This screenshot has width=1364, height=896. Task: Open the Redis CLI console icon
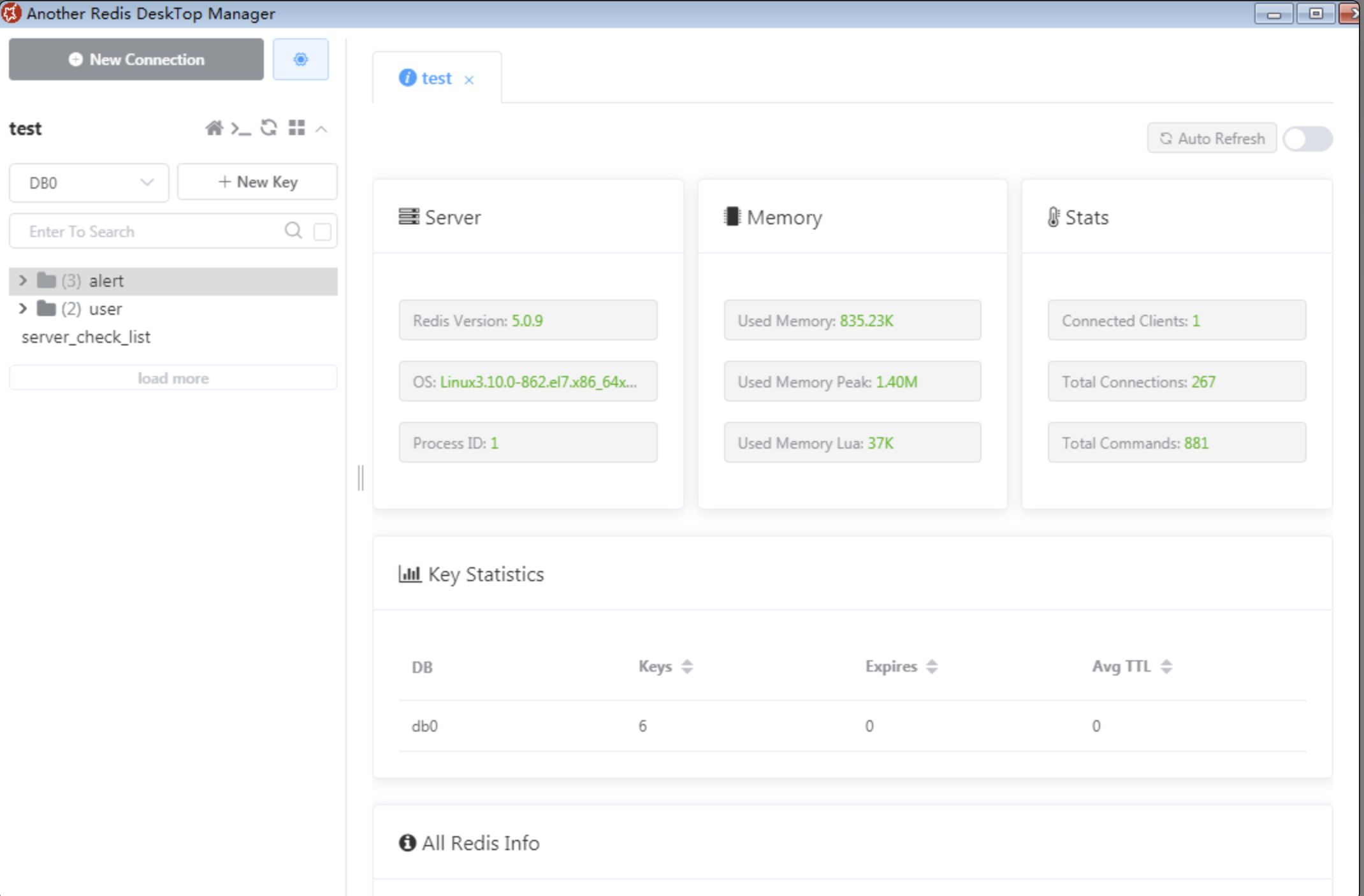pyautogui.click(x=241, y=128)
